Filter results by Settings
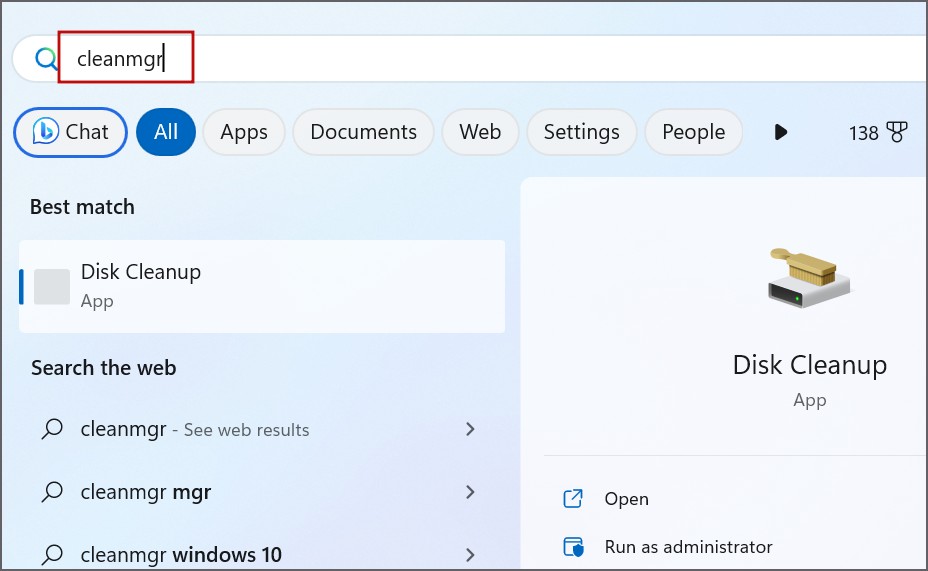 click(x=581, y=132)
